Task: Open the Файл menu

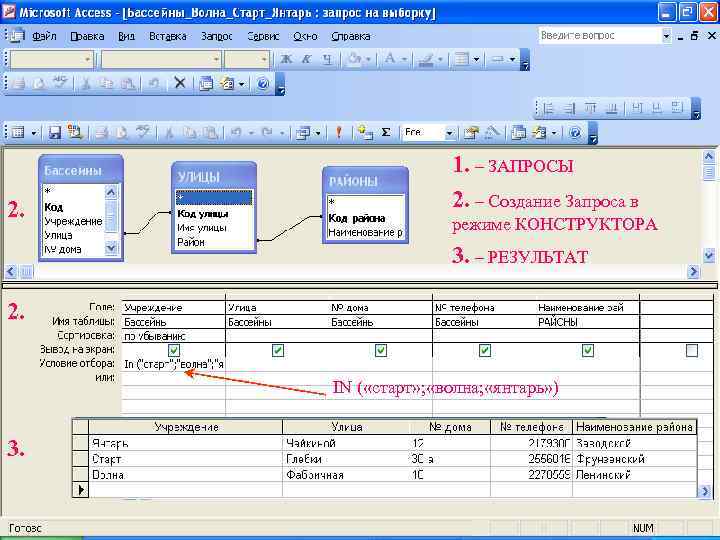Action: (44, 36)
